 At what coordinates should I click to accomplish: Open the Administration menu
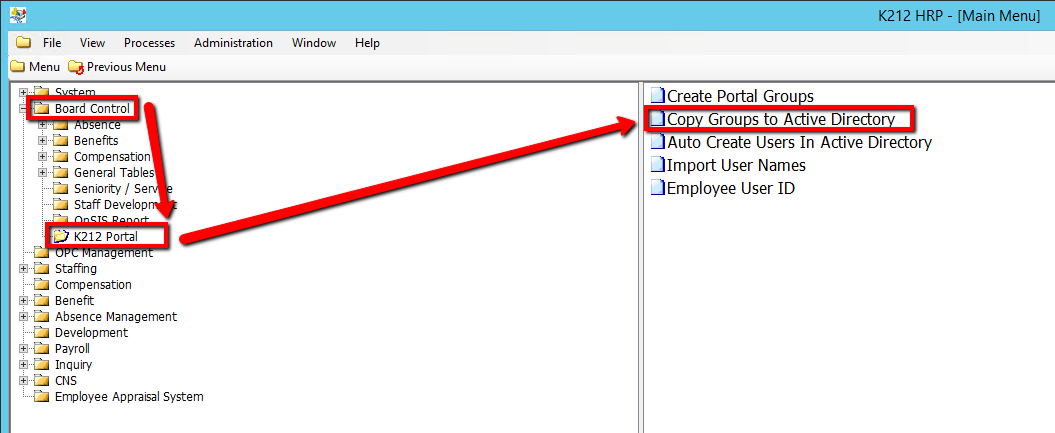[x=233, y=43]
